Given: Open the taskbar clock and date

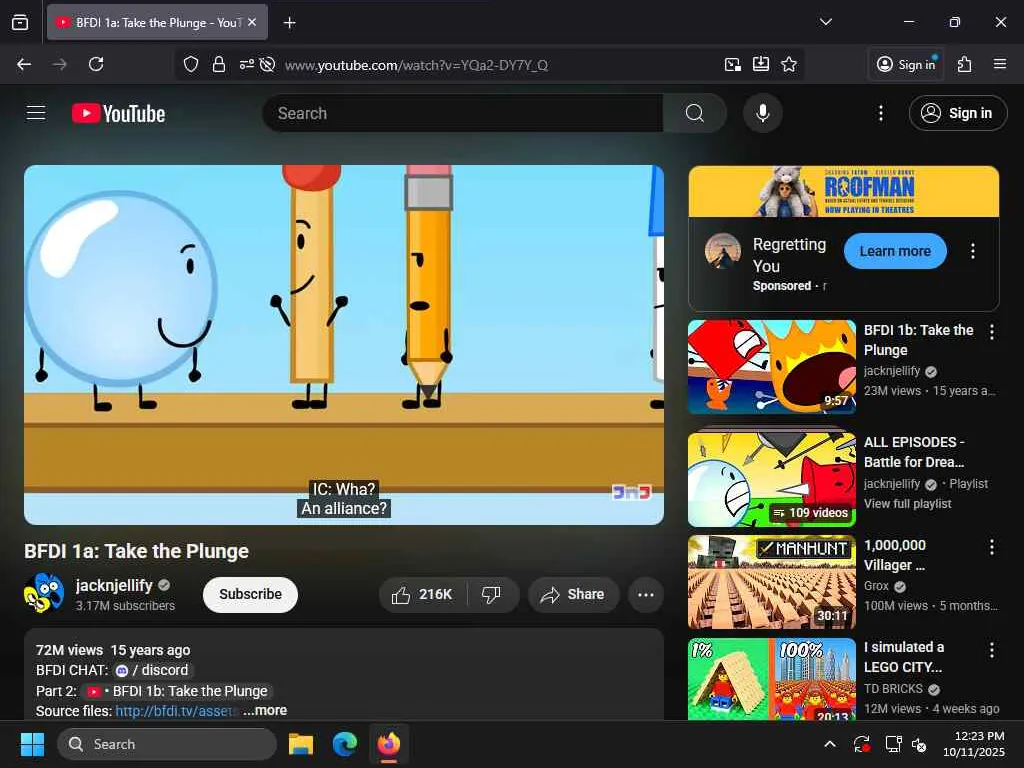Looking at the screenshot, I should pos(974,744).
